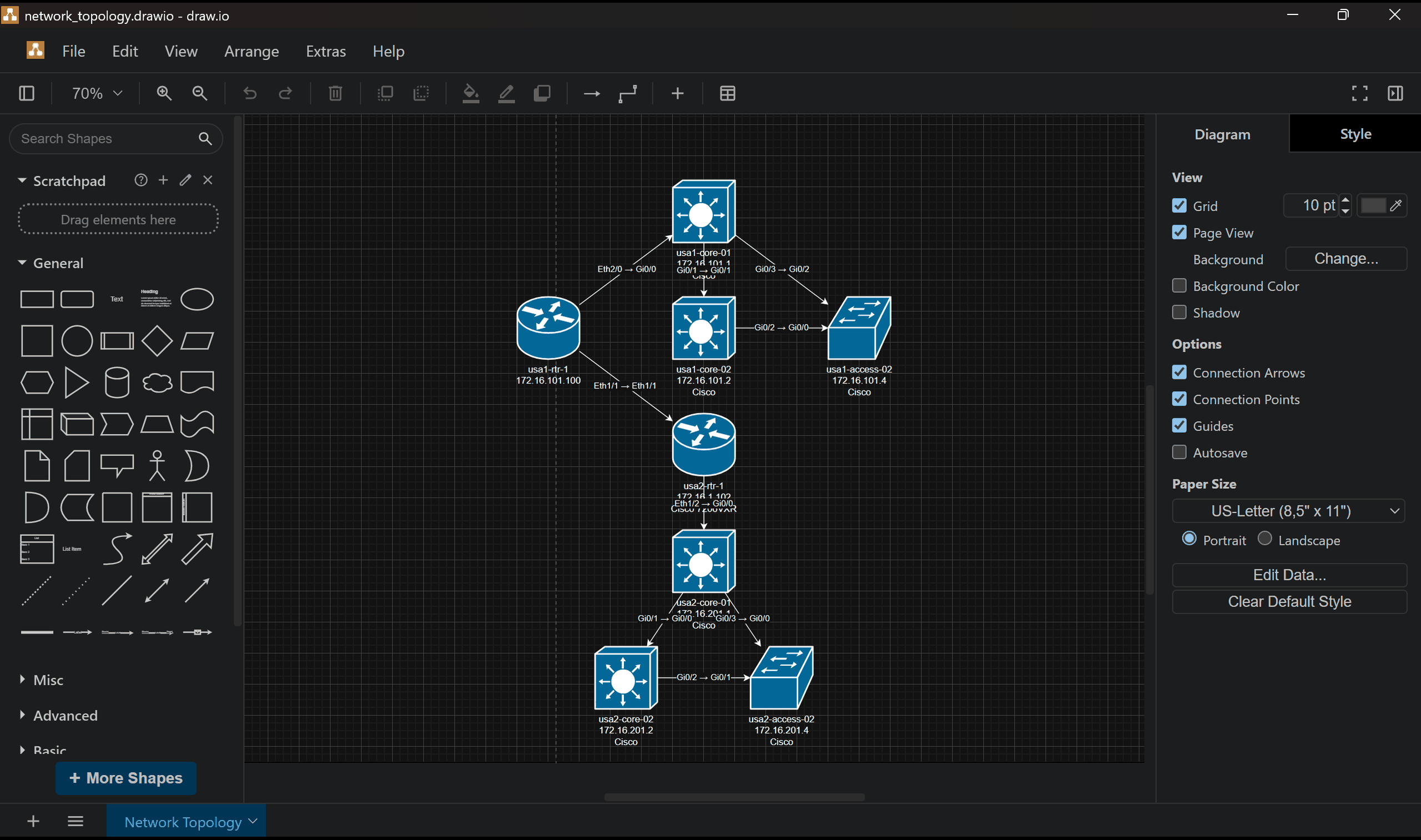Toggle Connection Points checkbox

(x=1179, y=399)
